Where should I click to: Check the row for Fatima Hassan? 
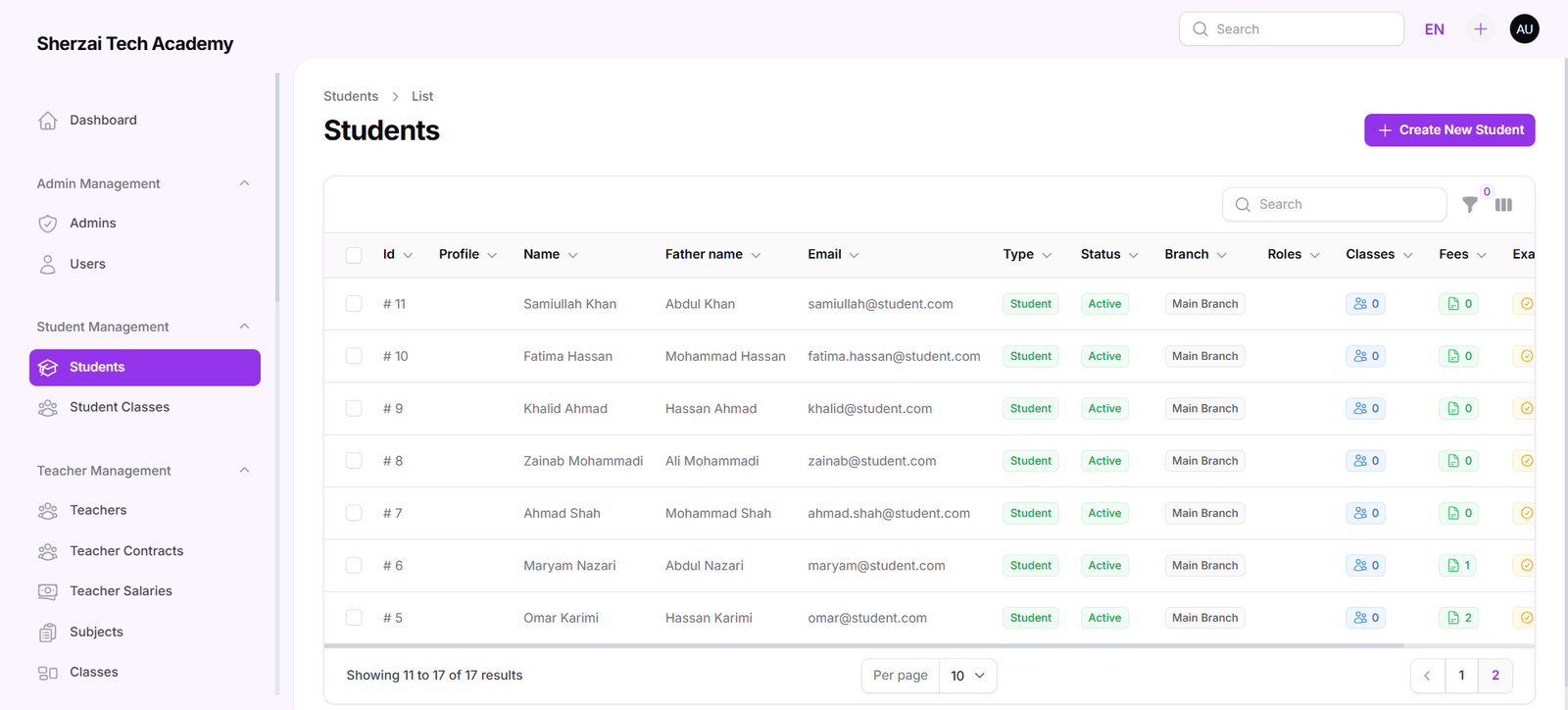(x=354, y=356)
